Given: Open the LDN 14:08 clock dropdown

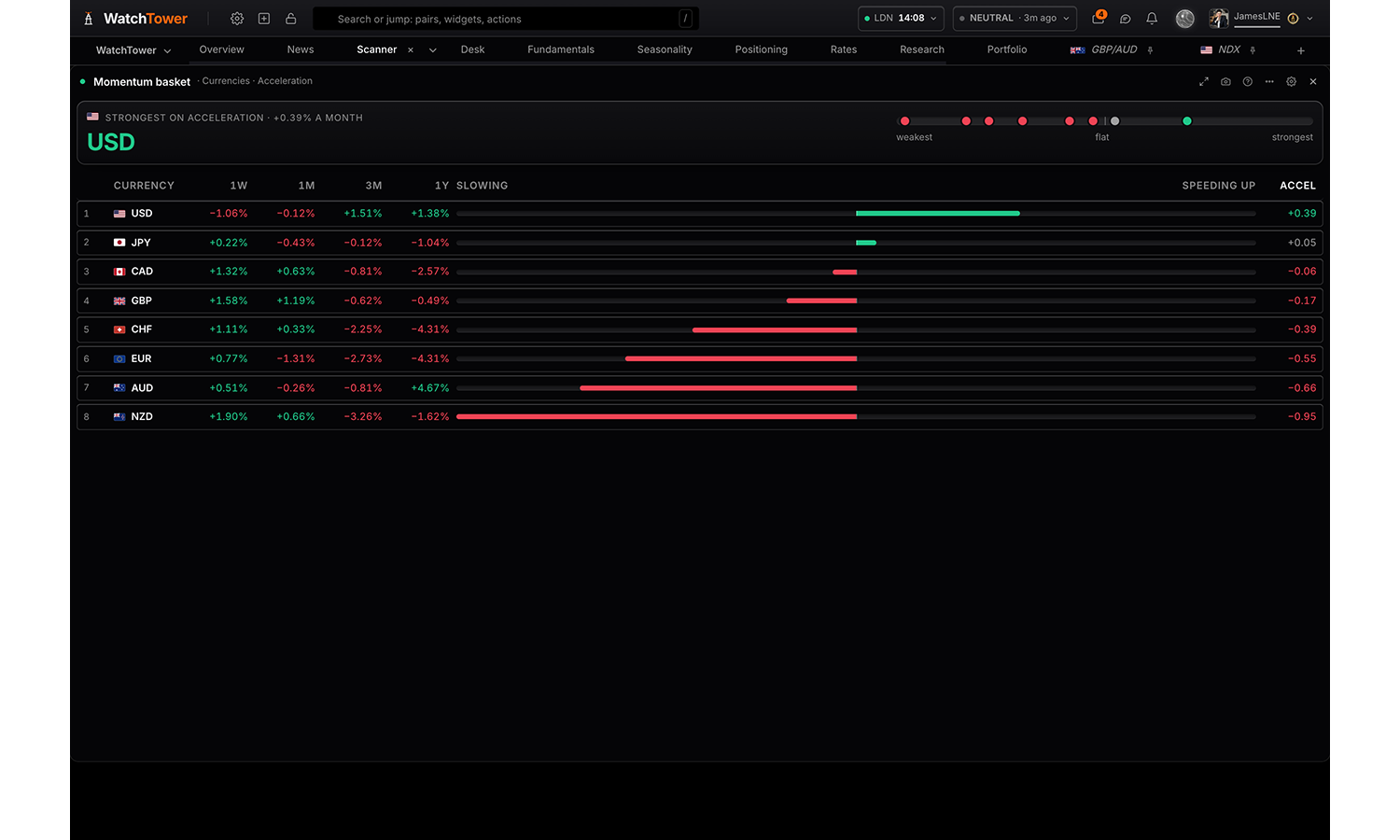Looking at the screenshot, I should [901, 19].
